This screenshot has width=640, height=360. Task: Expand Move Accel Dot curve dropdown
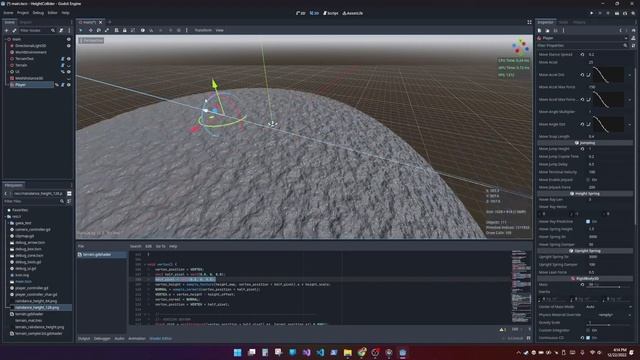[x=630, y=75]
